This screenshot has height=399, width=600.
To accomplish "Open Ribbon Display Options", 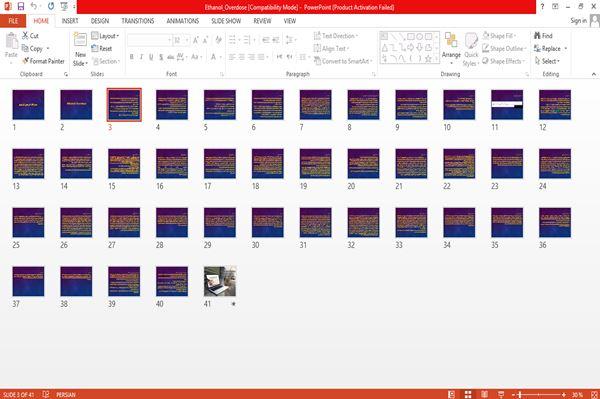I will pos(555,7).
